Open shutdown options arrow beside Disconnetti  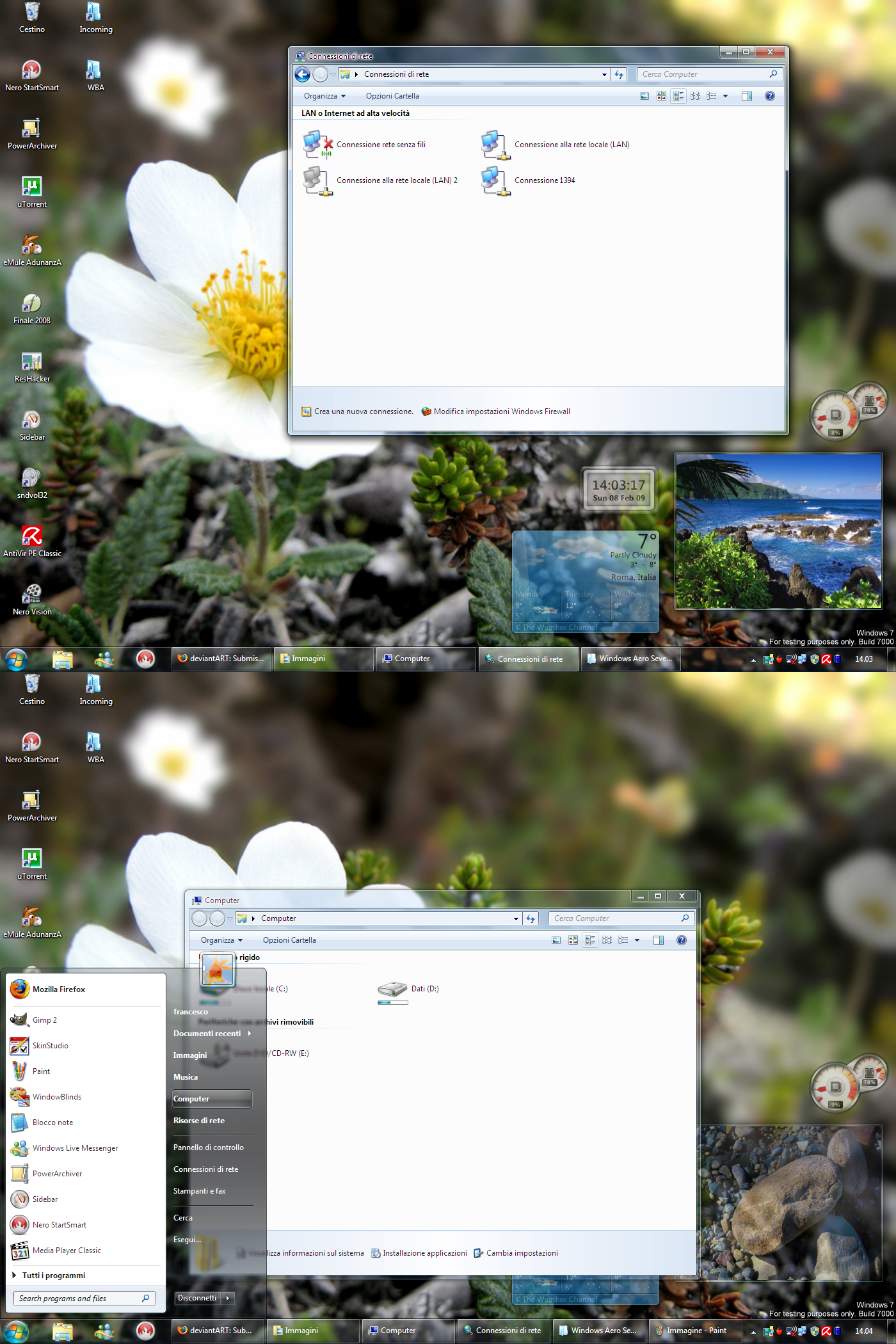tap(228, 1298)
